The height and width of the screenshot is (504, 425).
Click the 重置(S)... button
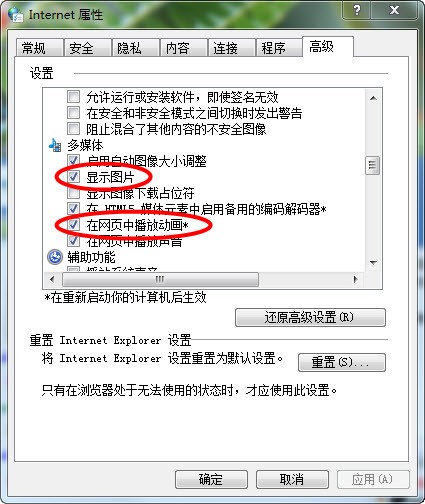click(x=342, y=362)
